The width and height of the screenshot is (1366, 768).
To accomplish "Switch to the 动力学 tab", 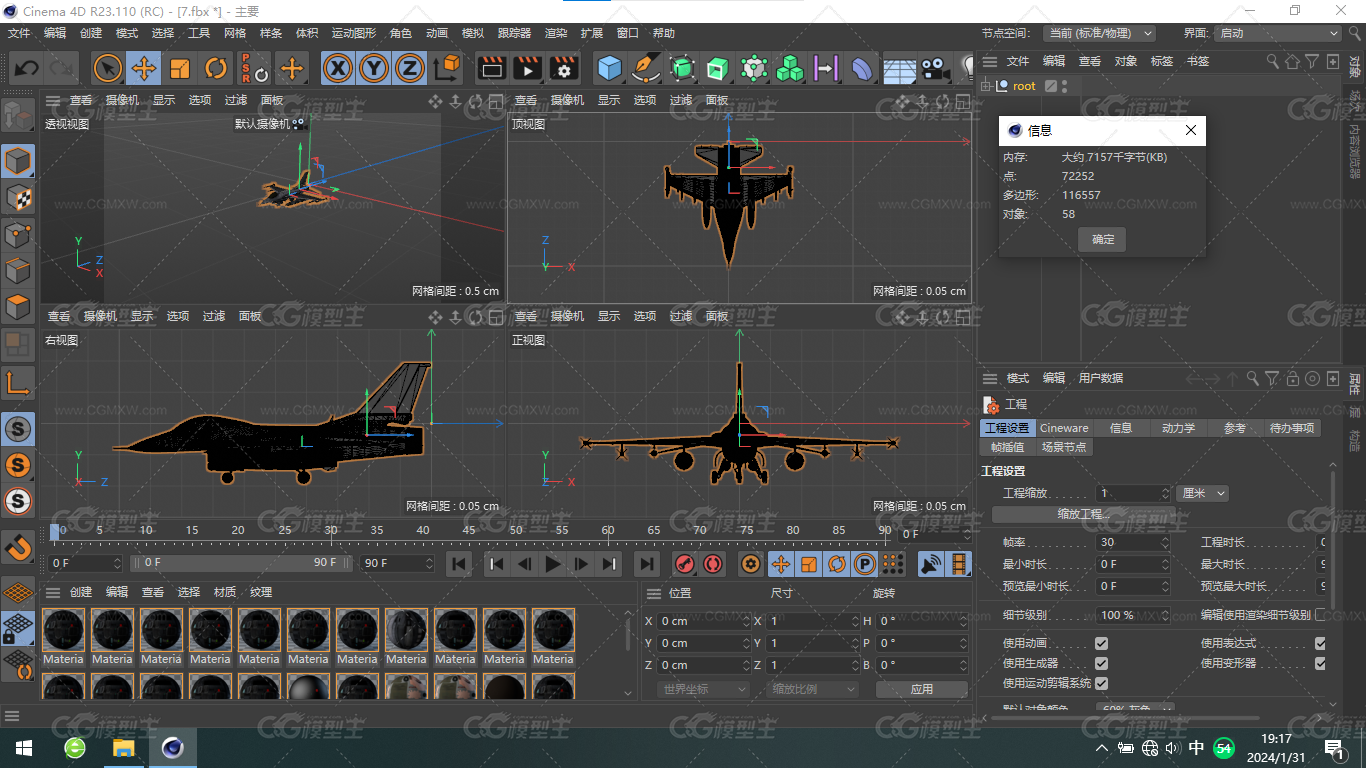I will click(x=1178, y=428).
